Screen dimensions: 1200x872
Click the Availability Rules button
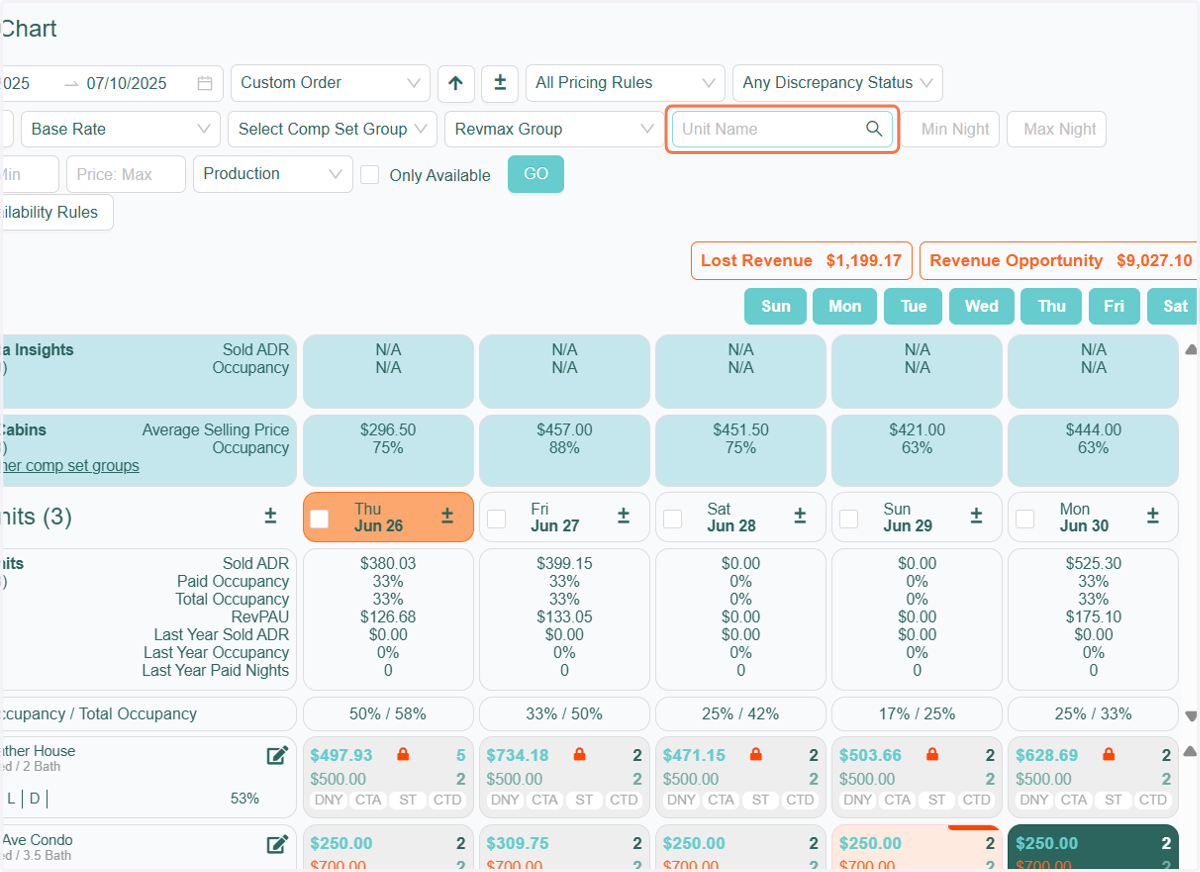pos(56,212)
